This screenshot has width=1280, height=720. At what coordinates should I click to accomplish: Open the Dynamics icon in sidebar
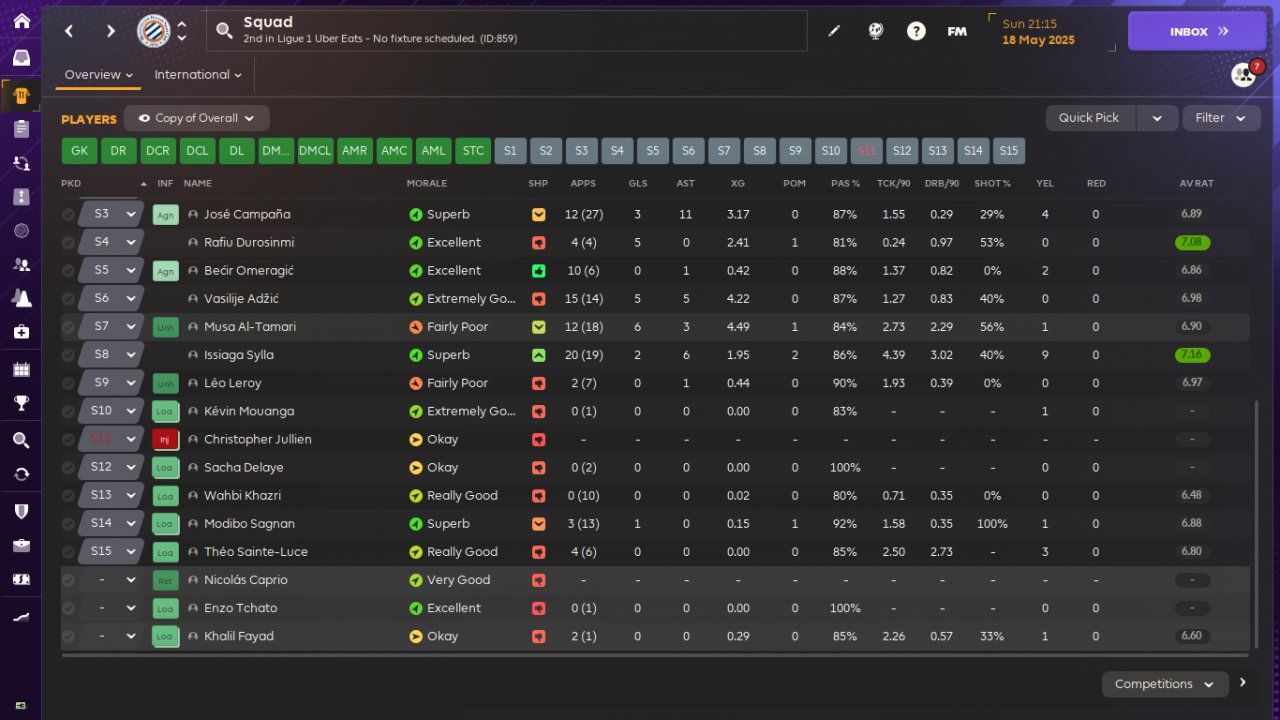point(21,162)
